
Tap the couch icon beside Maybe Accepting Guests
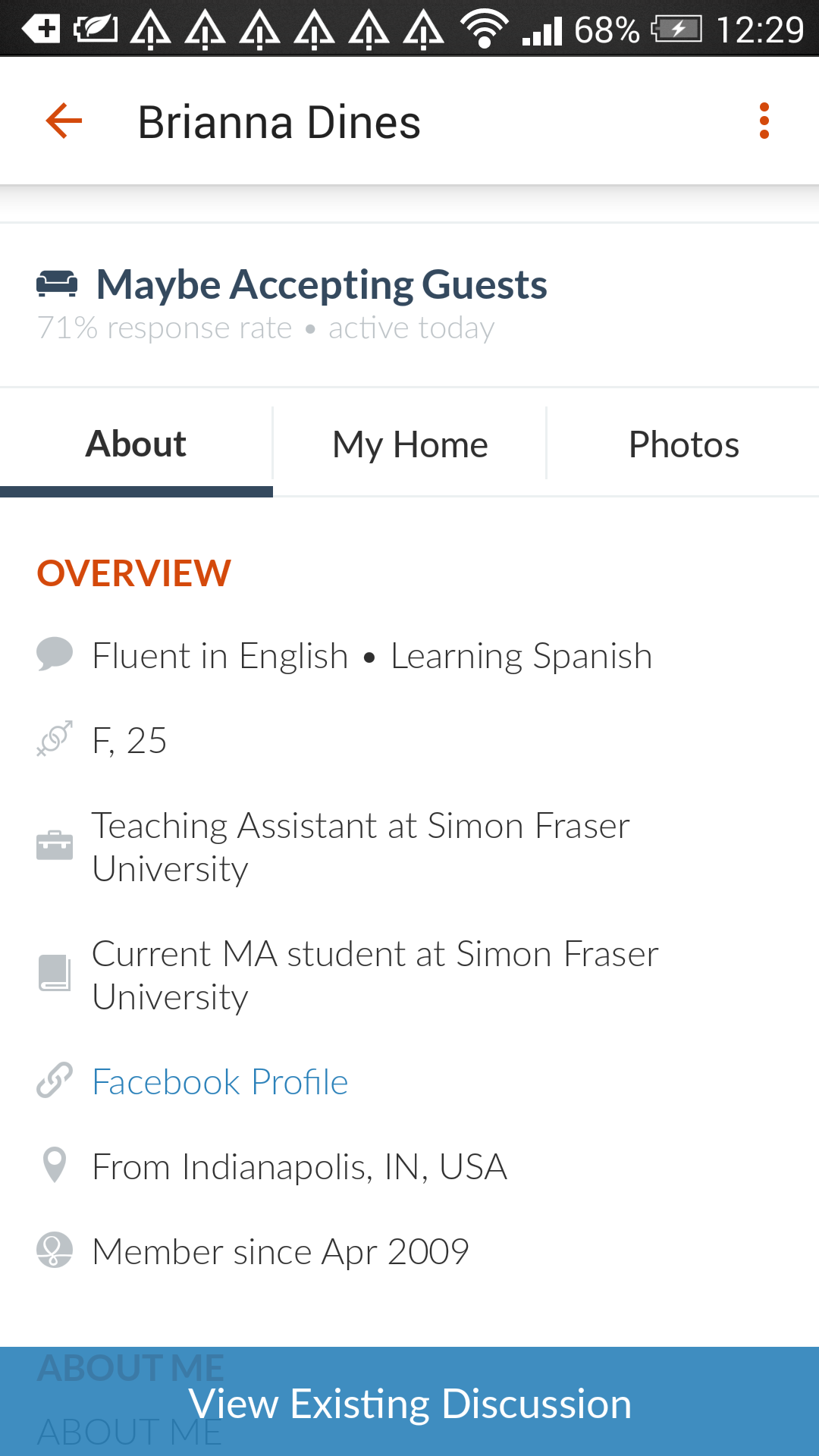click(57, 284)
